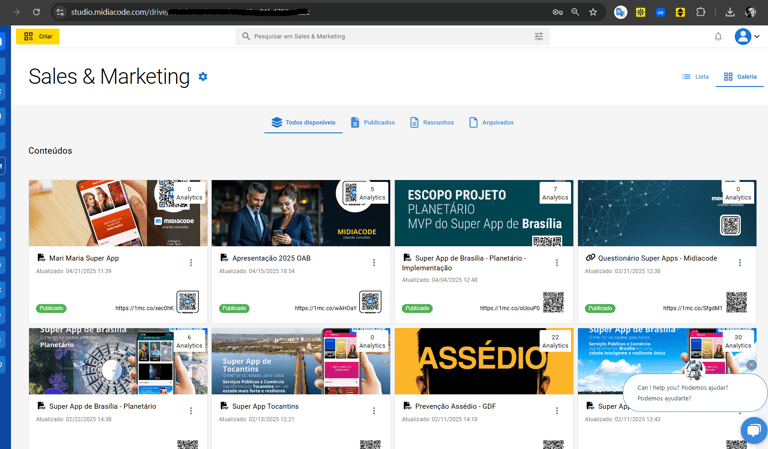Switch to Lista view
Screen dimensions: 768x449
(696, 76)
